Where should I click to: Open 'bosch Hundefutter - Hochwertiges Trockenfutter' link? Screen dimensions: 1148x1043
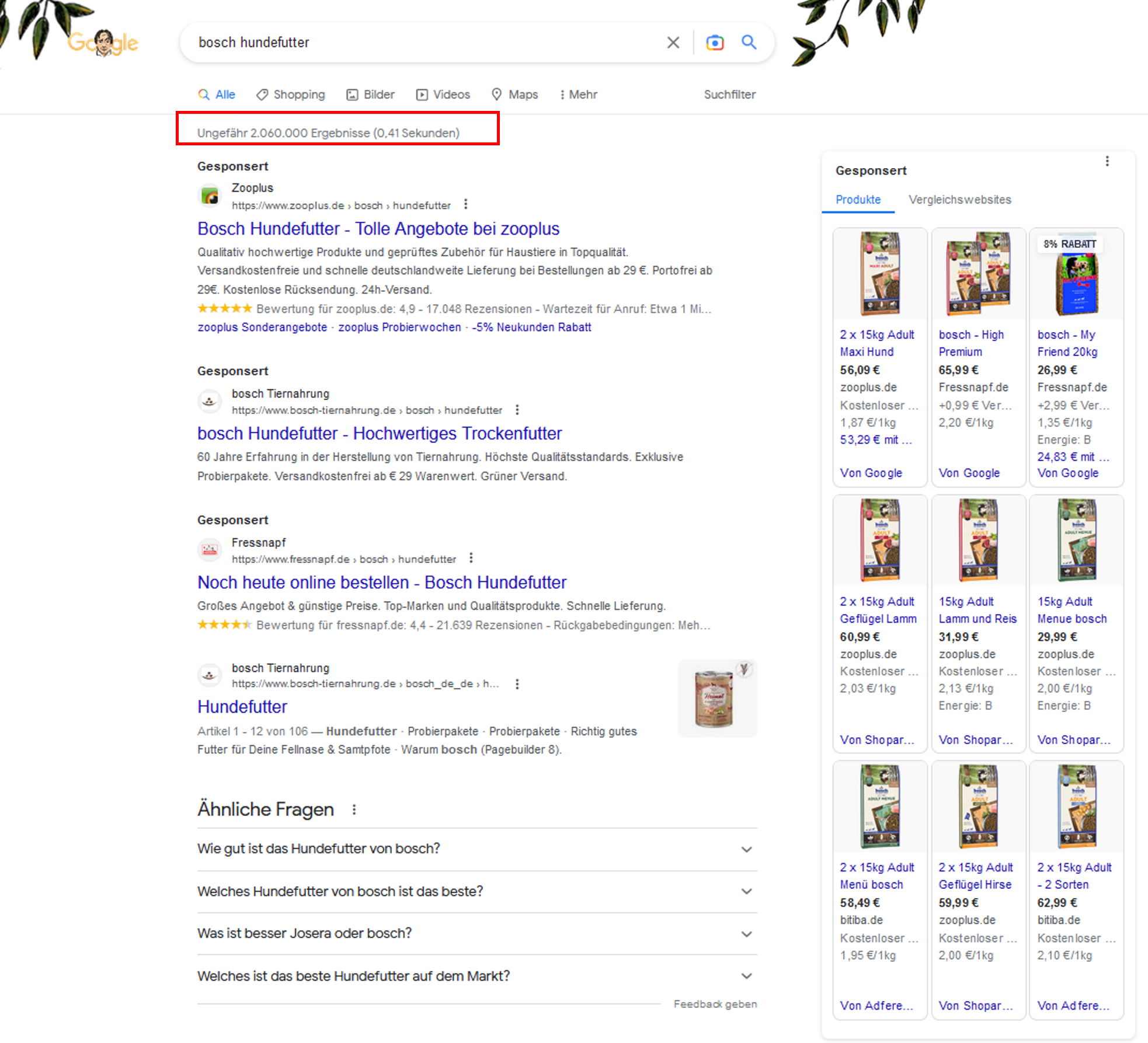[x=380, y=434]
